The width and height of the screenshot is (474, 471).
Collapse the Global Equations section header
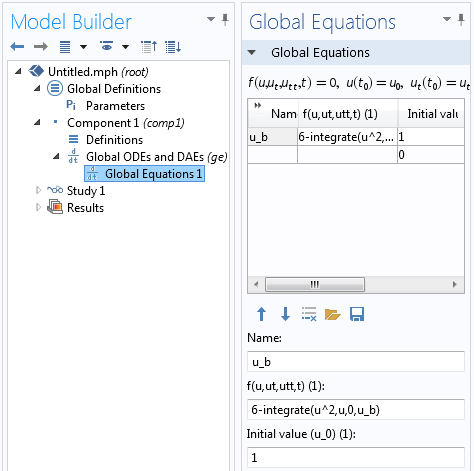(252, 52)
